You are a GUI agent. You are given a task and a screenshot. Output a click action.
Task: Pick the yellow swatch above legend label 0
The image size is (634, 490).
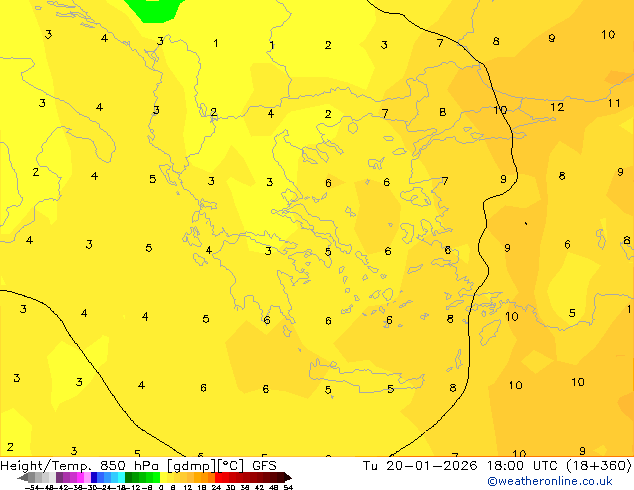pos(163,477)
